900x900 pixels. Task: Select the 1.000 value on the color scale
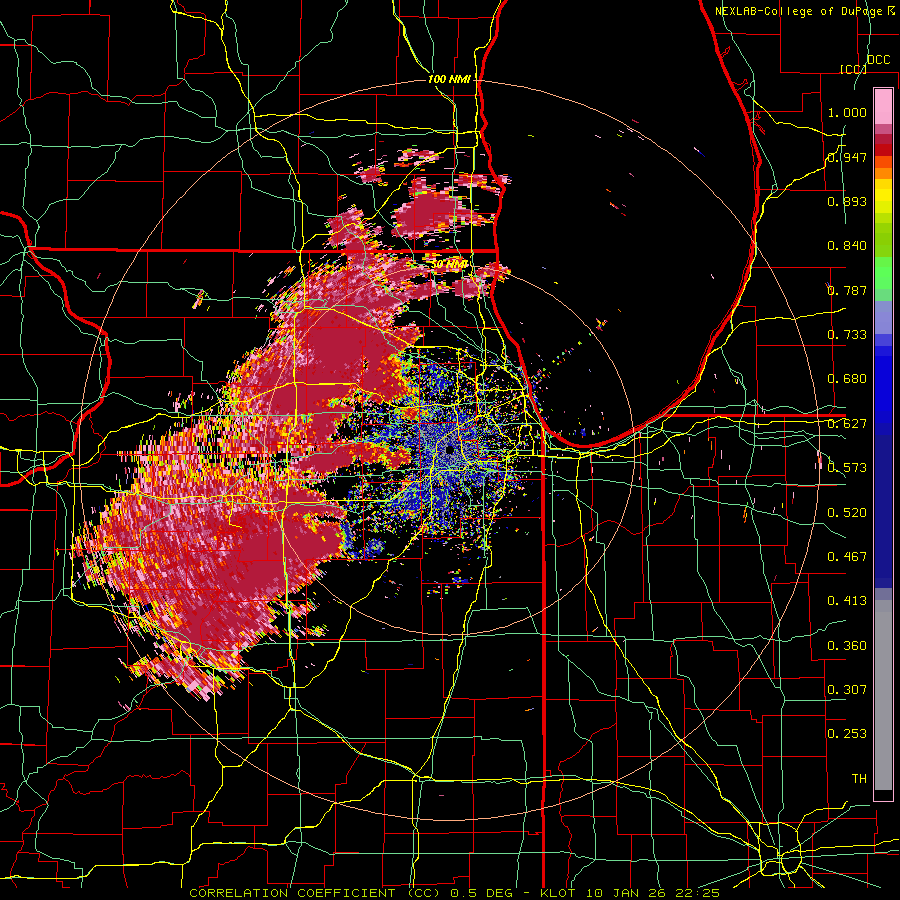[847, 112]
